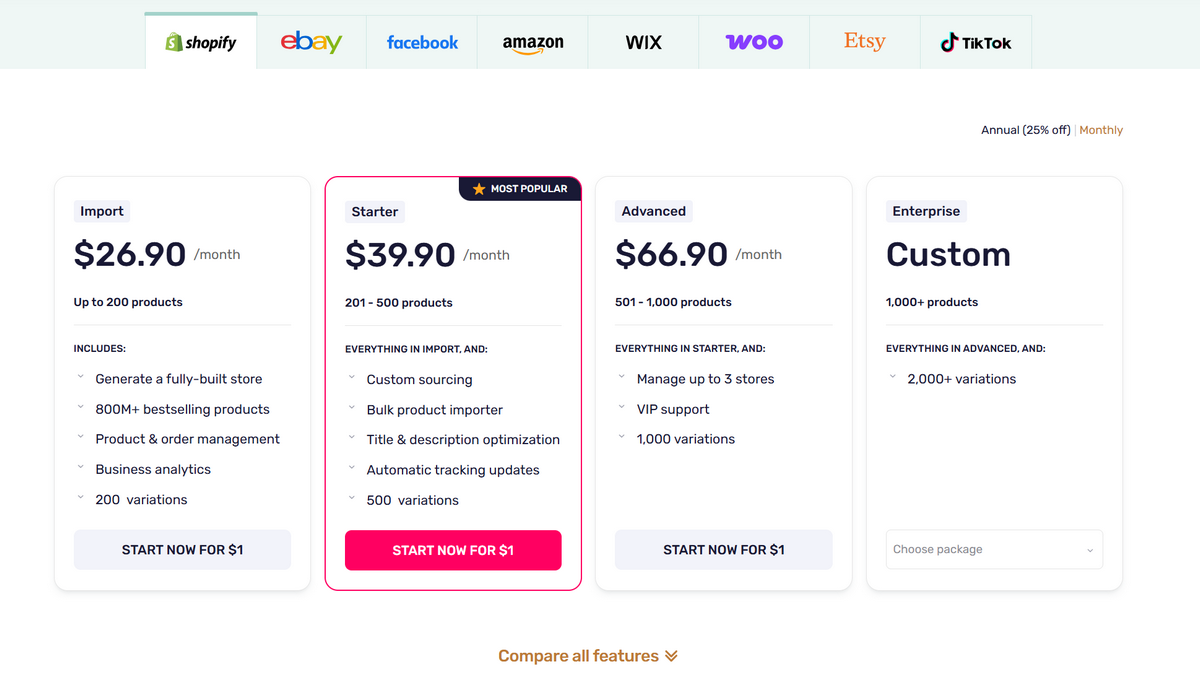Click the Amazon logo
Viewport: 1200px width, 692px height.
coord(532,42)
